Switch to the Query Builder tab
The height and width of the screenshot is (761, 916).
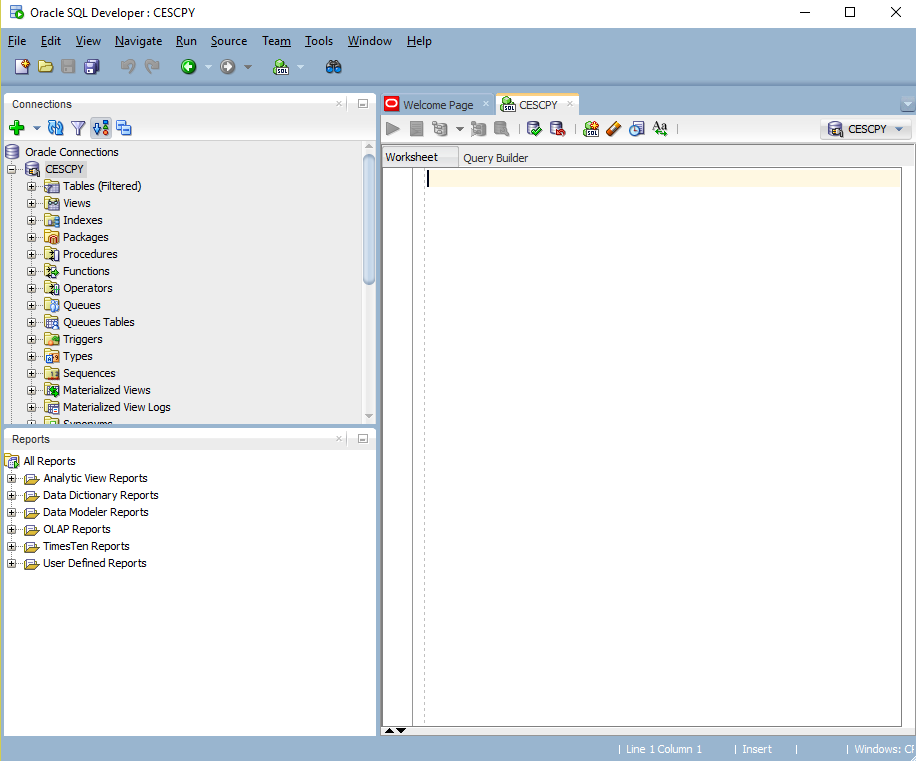coord(495,158)
